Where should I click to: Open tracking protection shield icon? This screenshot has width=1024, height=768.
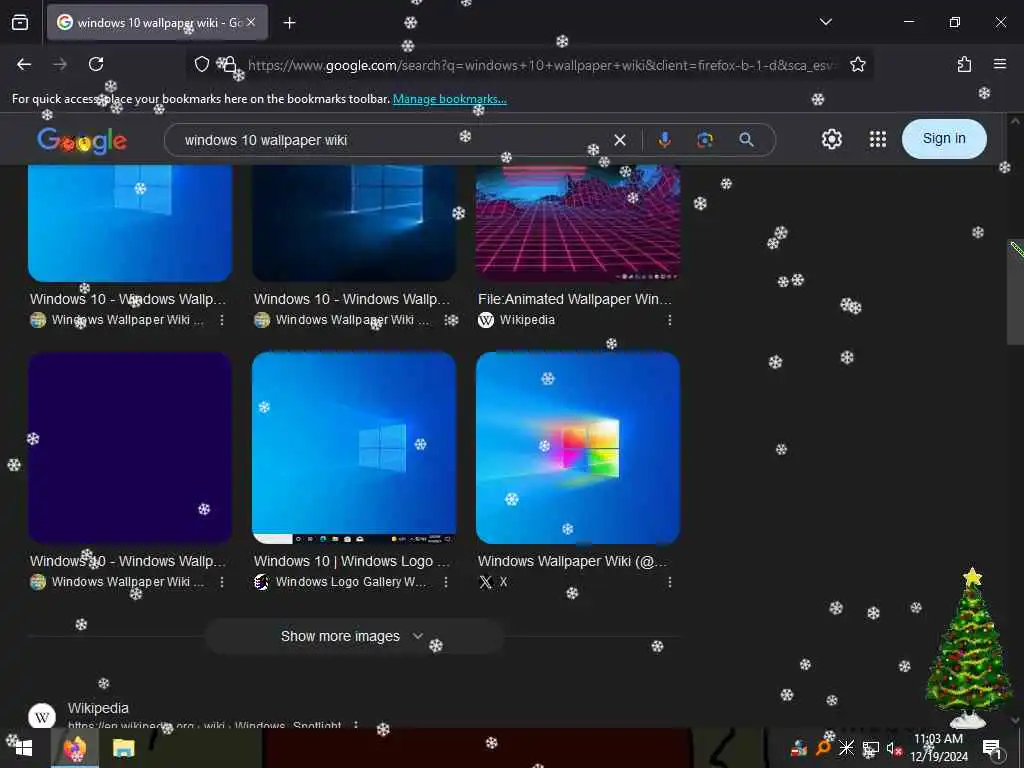(x=202, y=64)
